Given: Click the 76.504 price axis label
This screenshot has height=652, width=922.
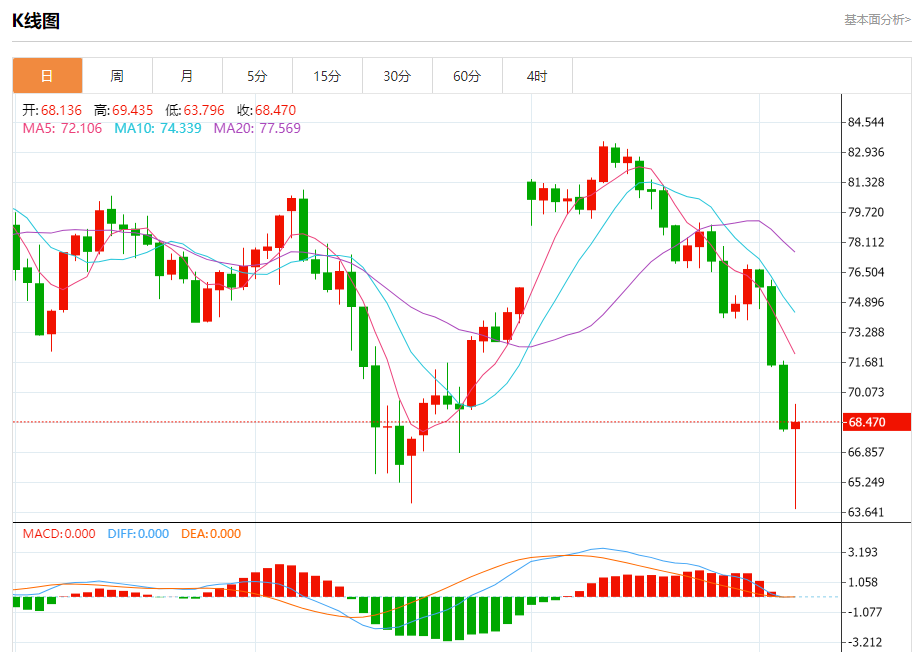Looking at the screenshot, I should 866,272.
